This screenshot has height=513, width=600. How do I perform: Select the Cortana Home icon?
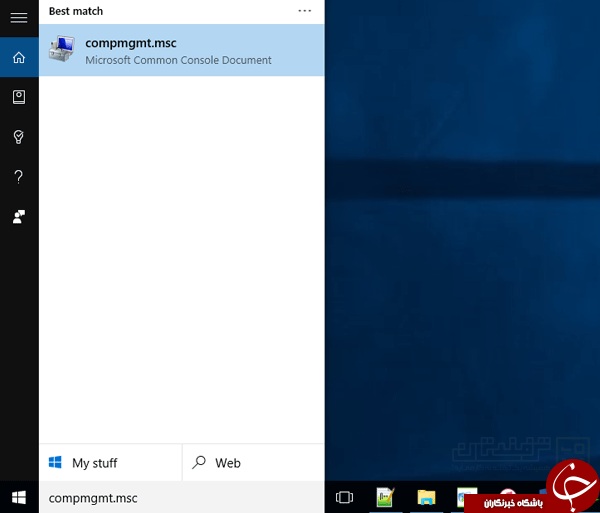pos(19,57)
